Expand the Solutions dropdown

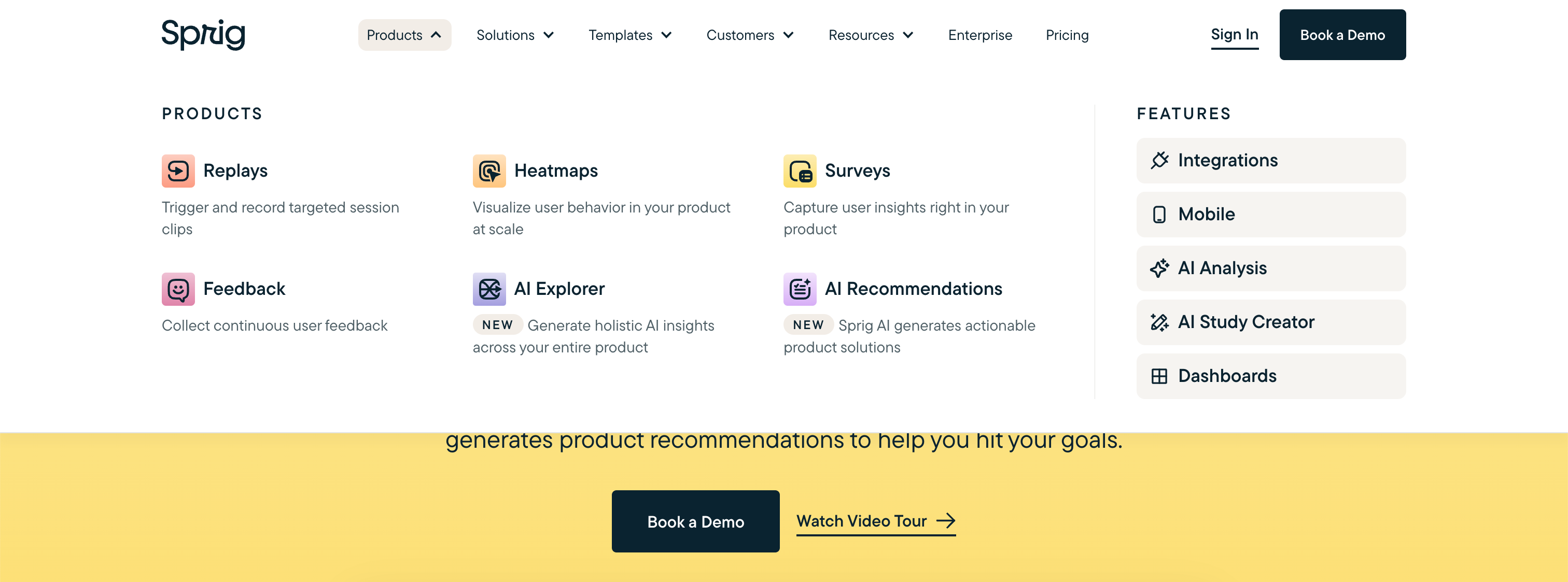click(515, 35)
